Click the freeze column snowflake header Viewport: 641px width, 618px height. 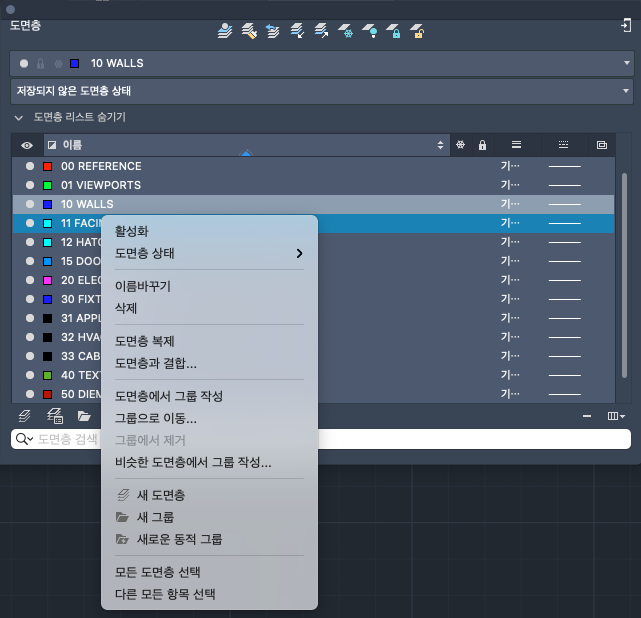click(461, 145)
